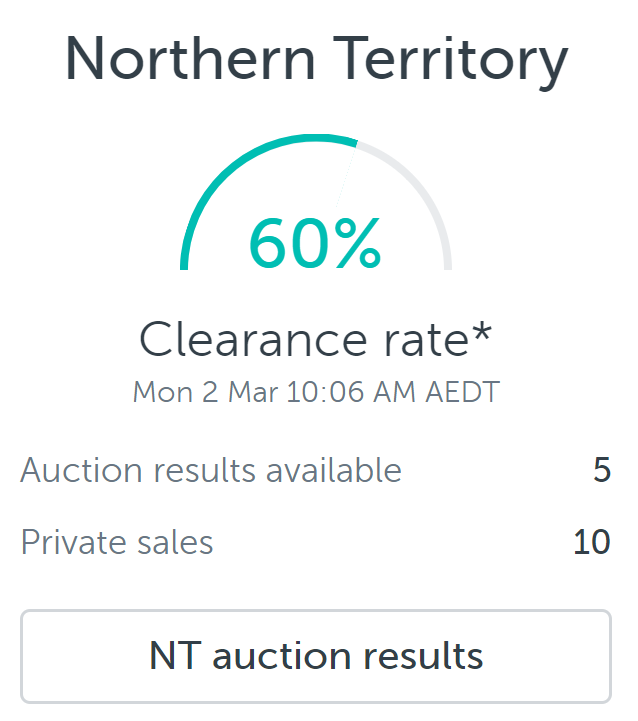This screenshot has height=721, width=638.
Task: Select the auction results count 5
Action: click(602, 470)
